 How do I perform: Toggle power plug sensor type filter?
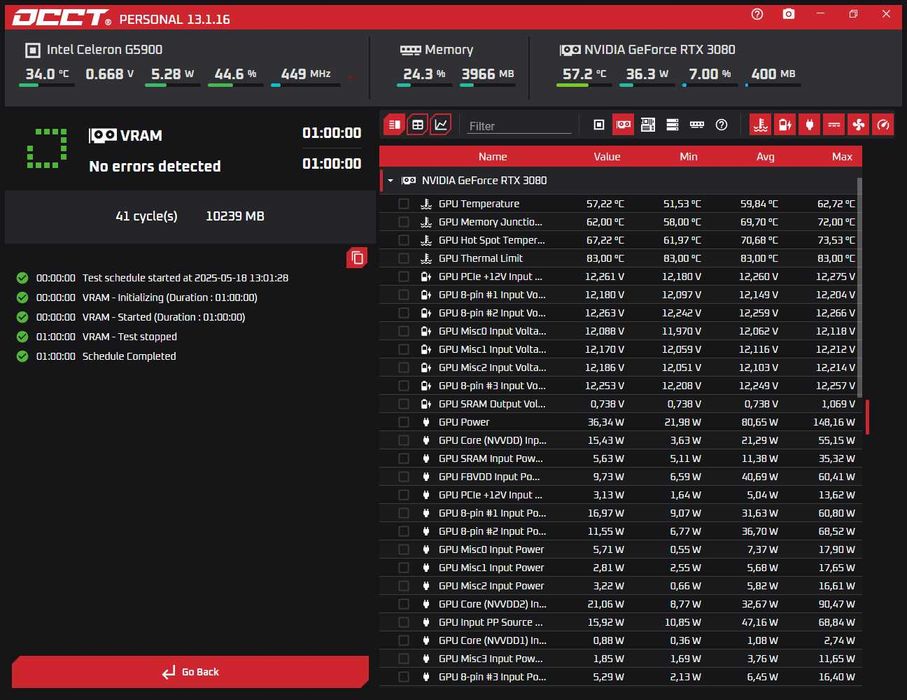point(809,125)
